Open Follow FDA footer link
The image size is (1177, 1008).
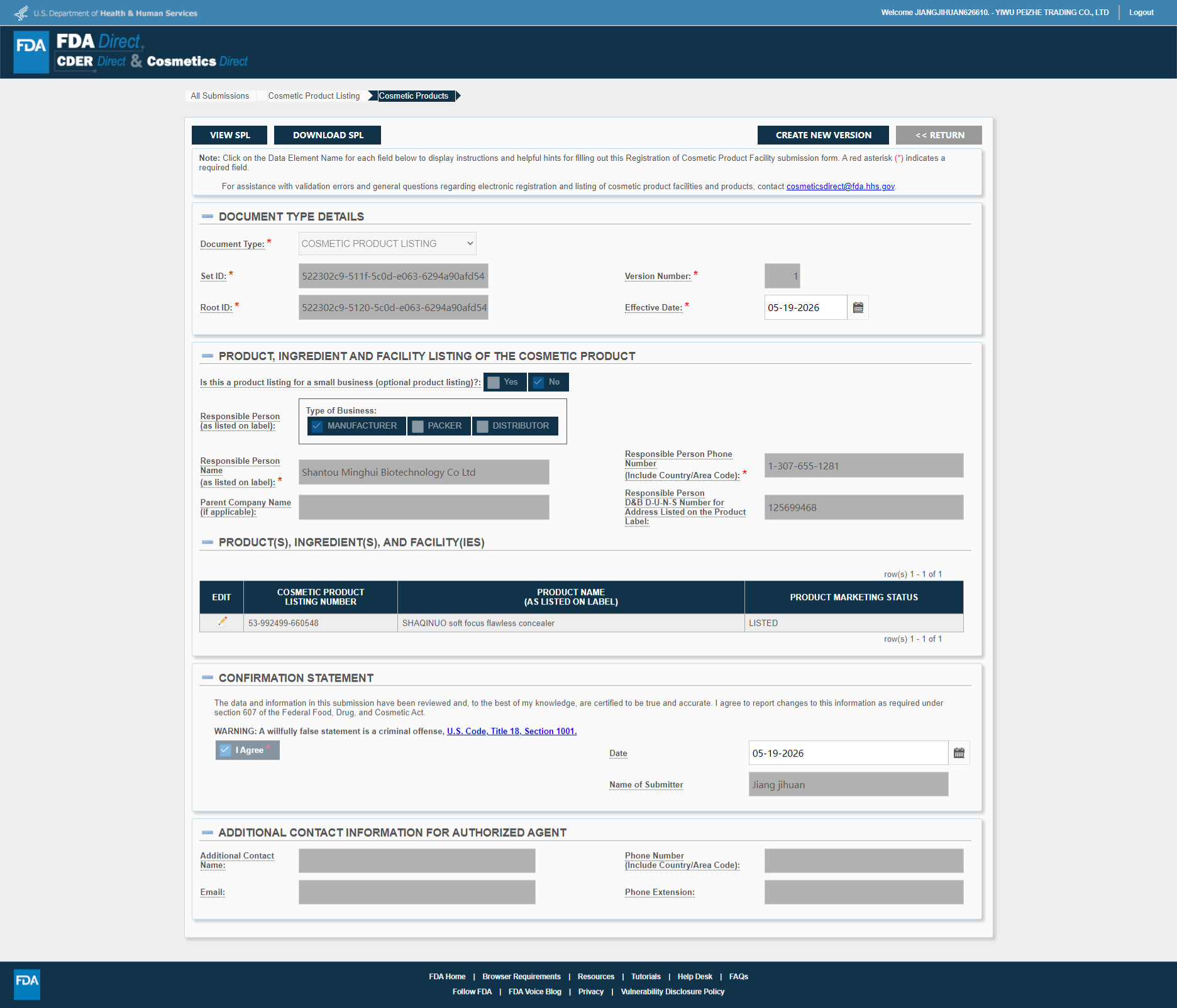(472, 992)
